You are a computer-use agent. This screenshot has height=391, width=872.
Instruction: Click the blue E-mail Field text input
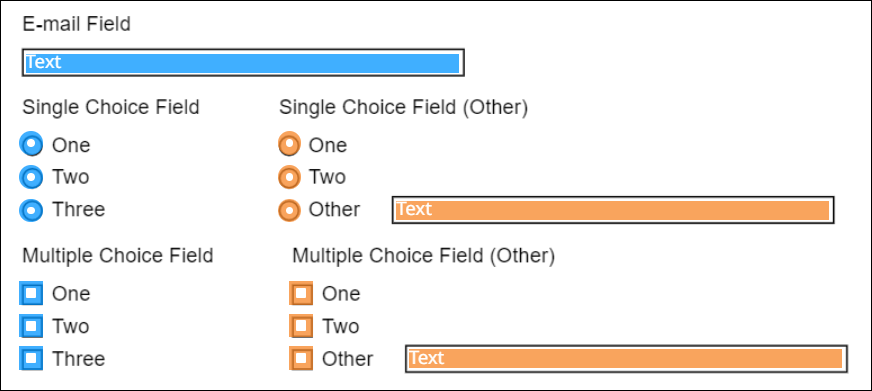[x=243, y=62]
